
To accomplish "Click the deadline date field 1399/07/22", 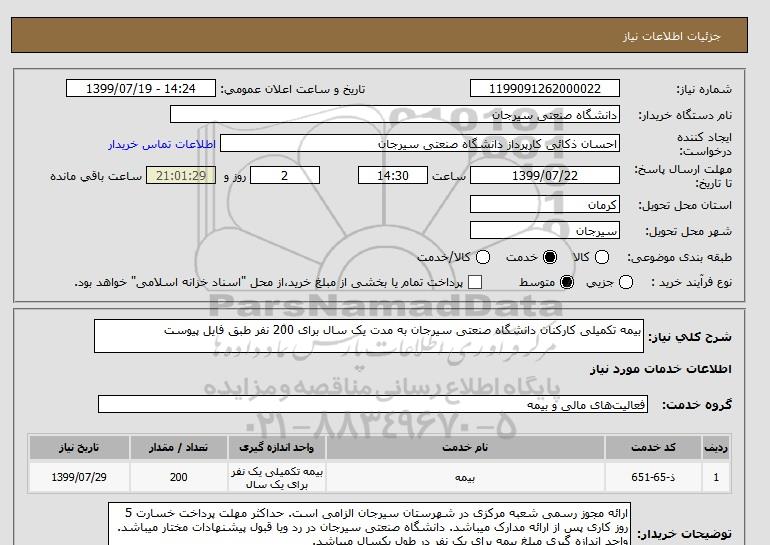I will click(x=545, y=175).
